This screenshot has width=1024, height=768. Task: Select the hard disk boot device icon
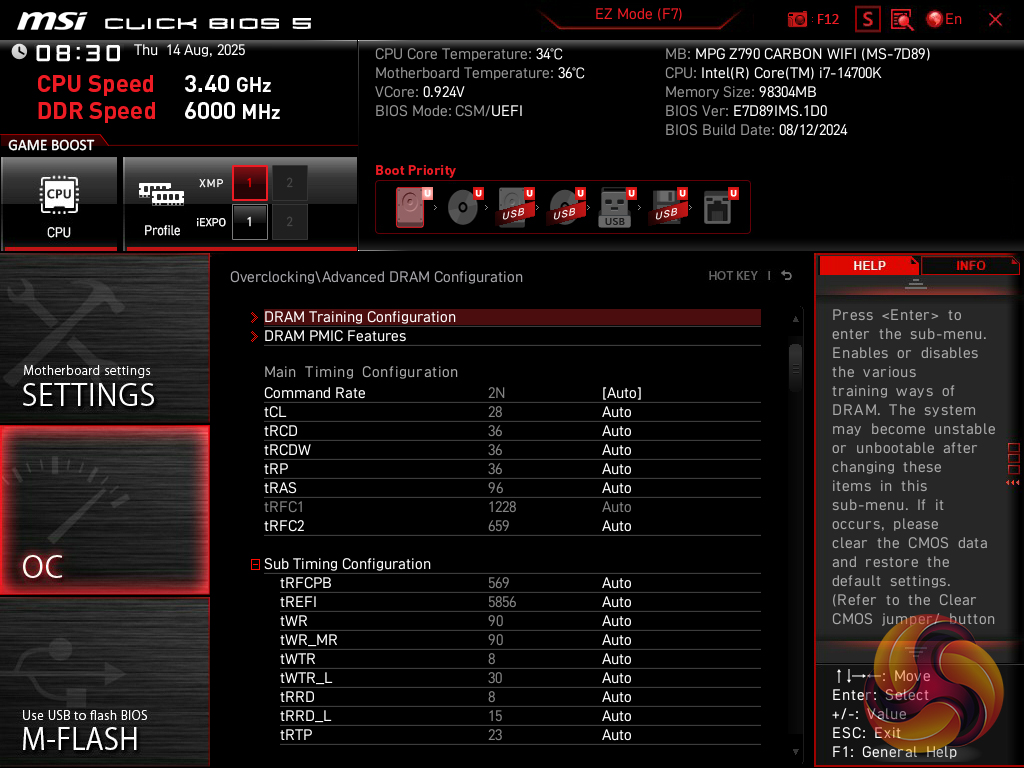[411, 207]
